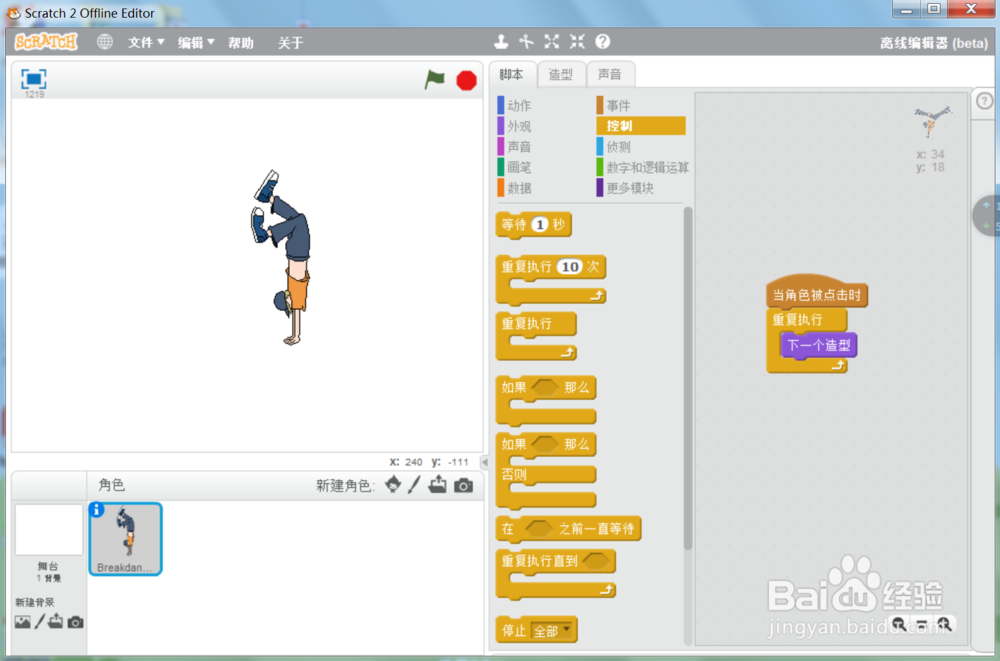The width and height of the screenshot is (1000, 661).
Task: Select the 舞台 stage thumbnail
Action: click(49, 530)
